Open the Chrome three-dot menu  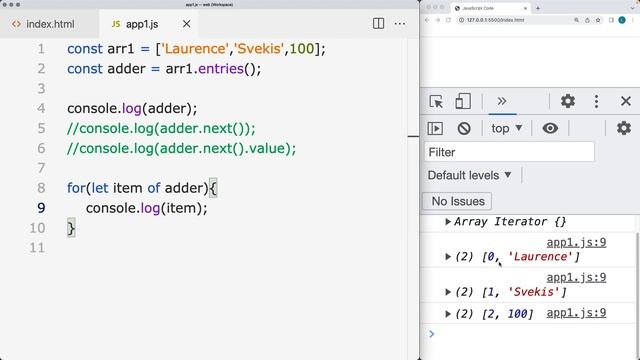633,20
